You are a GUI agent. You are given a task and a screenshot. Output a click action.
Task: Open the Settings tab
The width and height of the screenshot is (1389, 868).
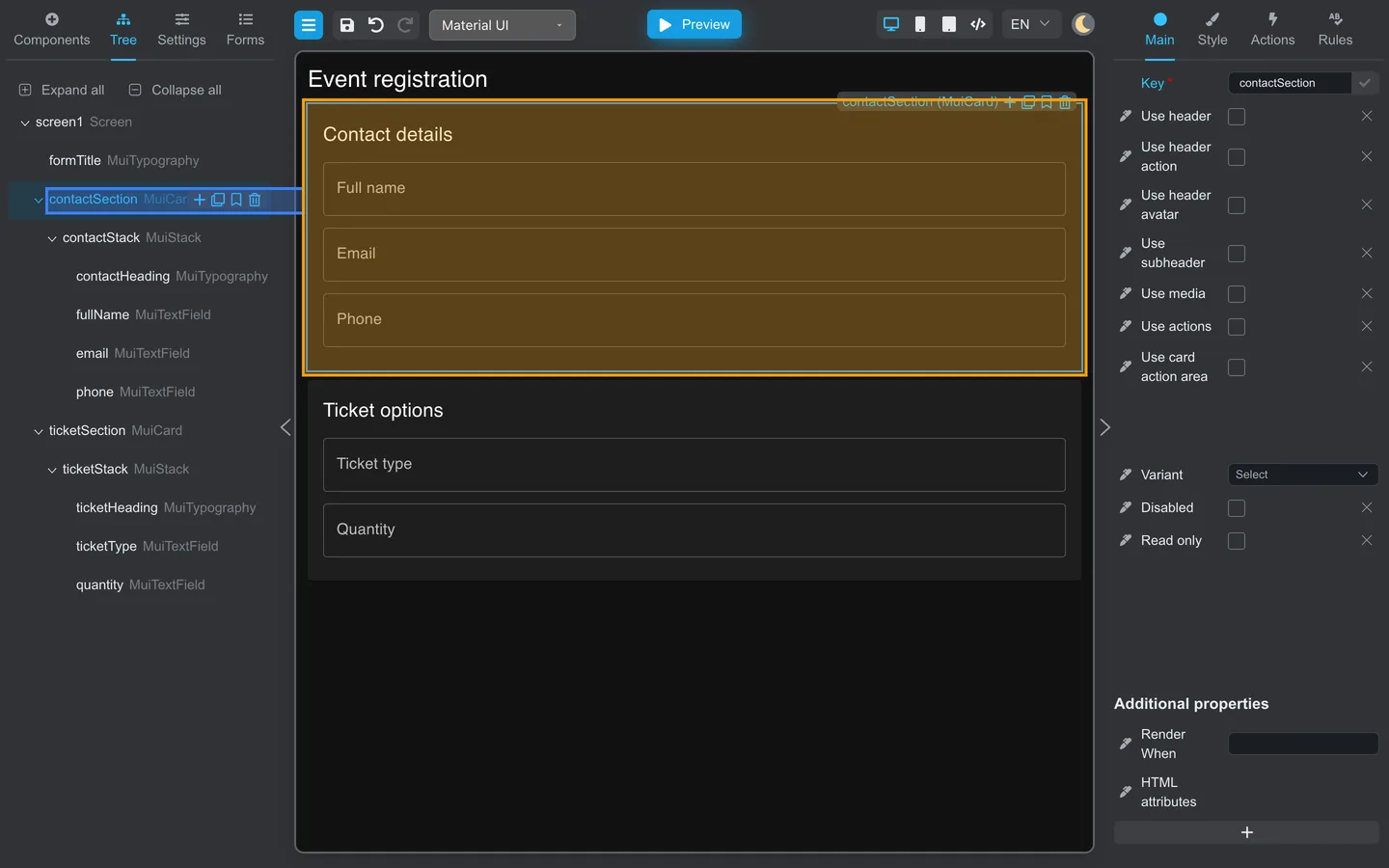point(181,30)
